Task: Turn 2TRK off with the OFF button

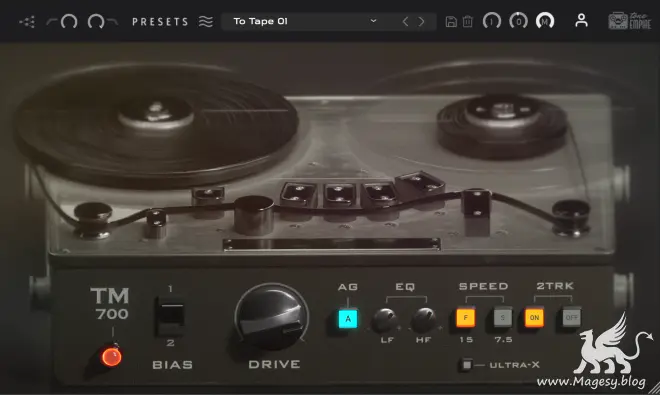Action: [x=572, y=318]
